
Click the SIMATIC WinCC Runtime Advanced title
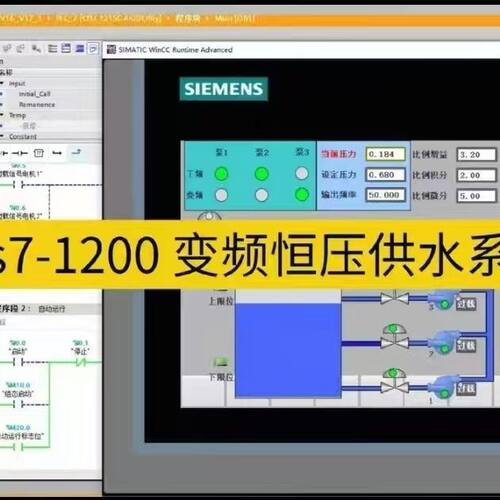(x=176, y=50)
